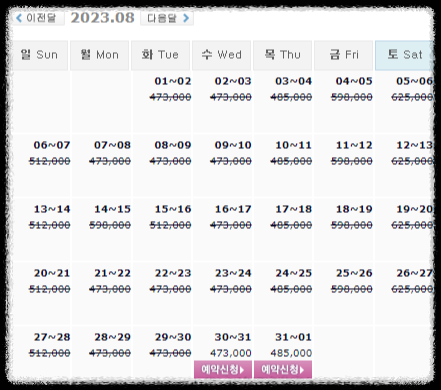The image size is (441, 390).
Task: Click struck-out price under 14~15
Action: (110, 225)
